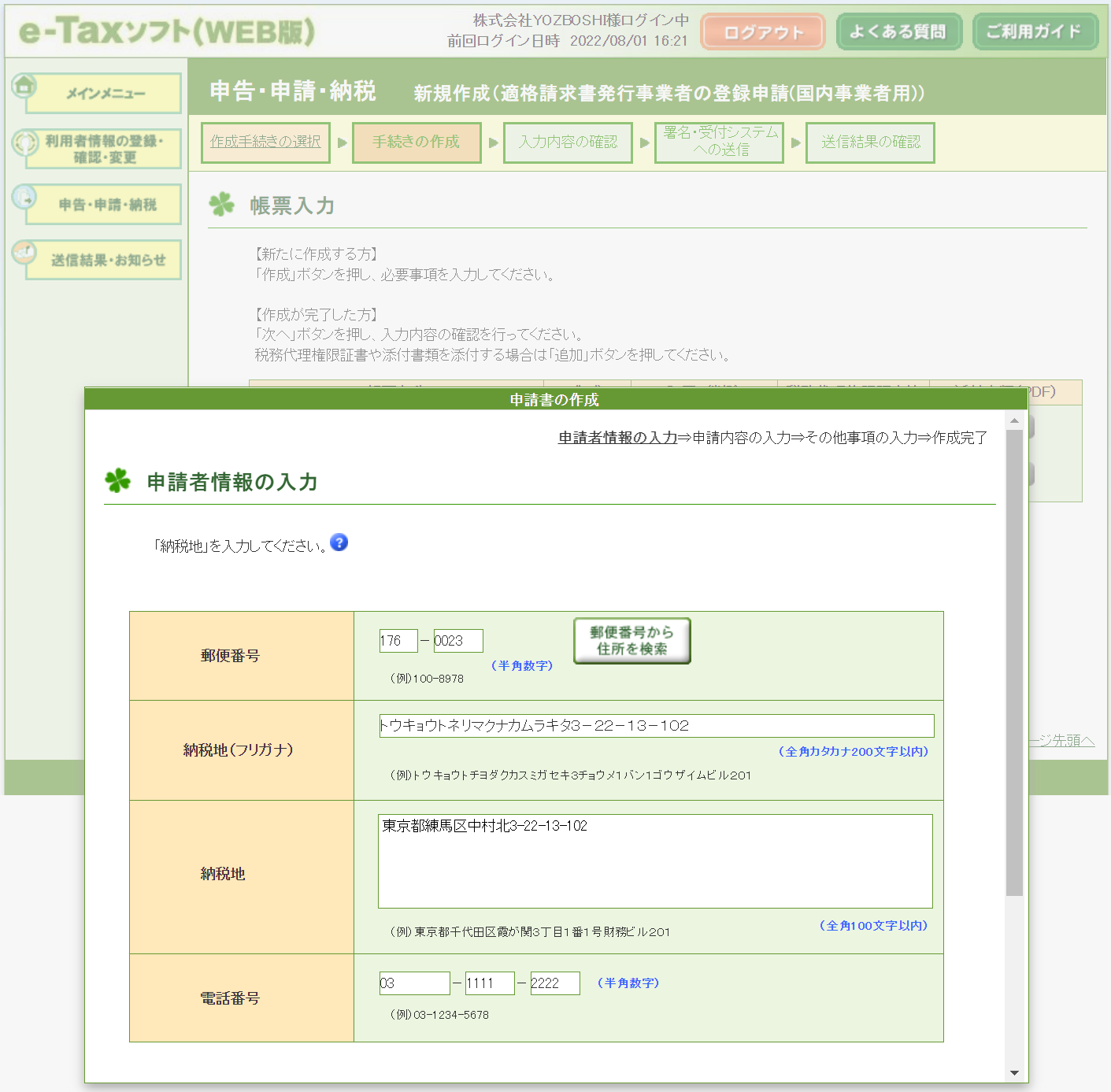
Task: Open よくある質問 page
Action: [x=898, y=32]
